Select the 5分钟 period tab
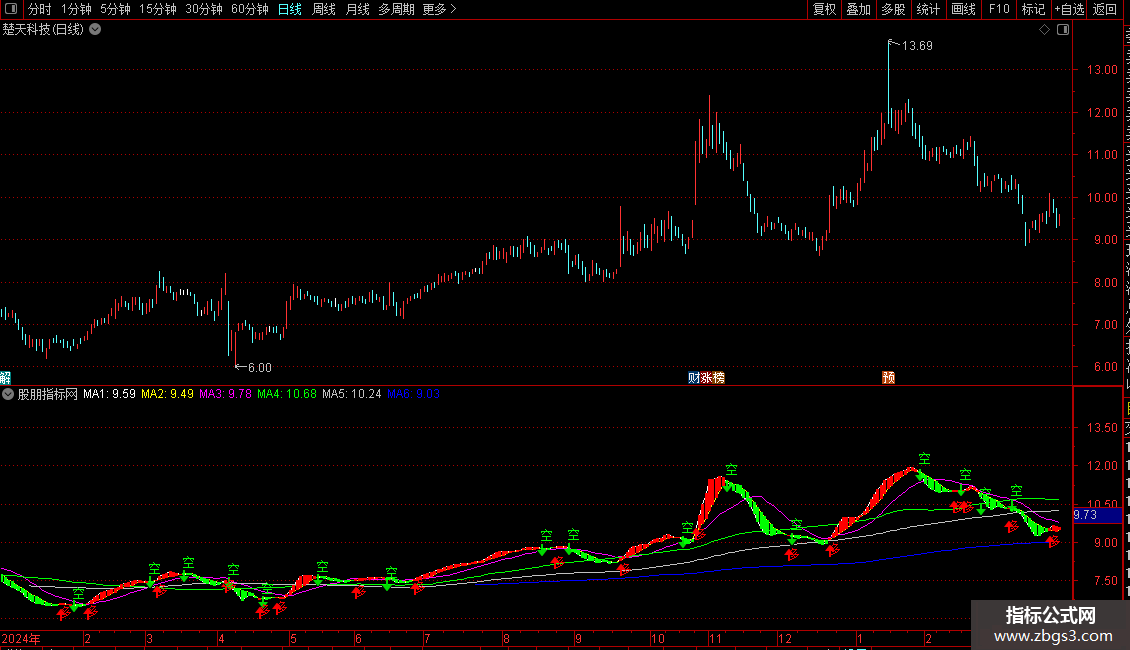The height and width of the screenshot is (650, 1130). [x=115, y=9]
